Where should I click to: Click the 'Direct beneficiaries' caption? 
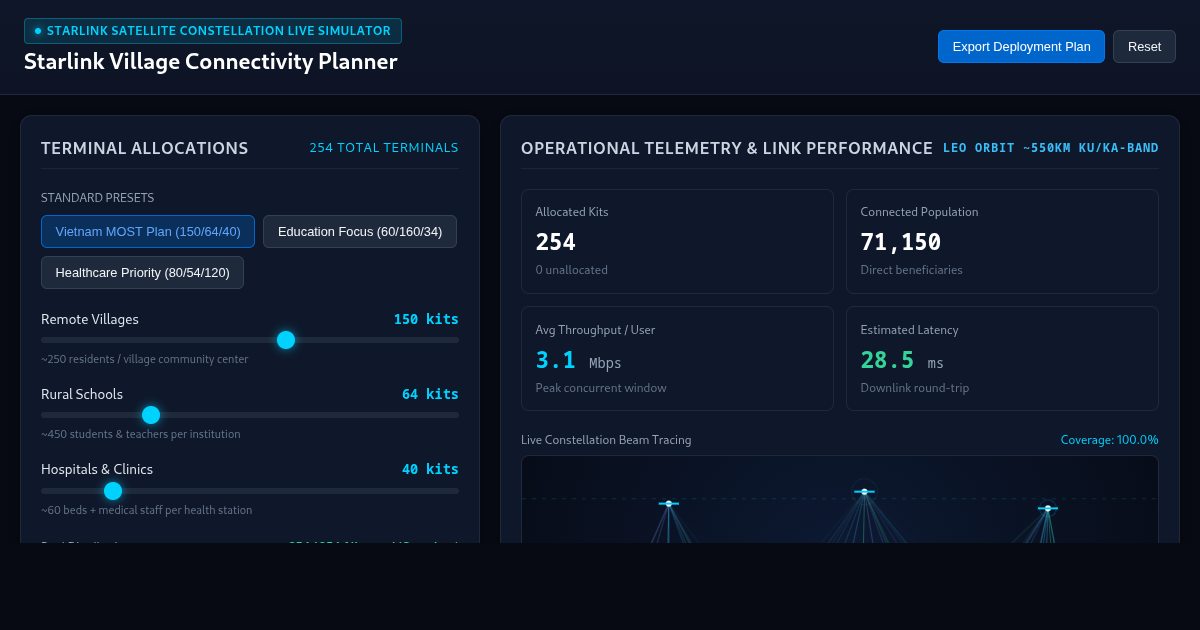click(912, 270)
